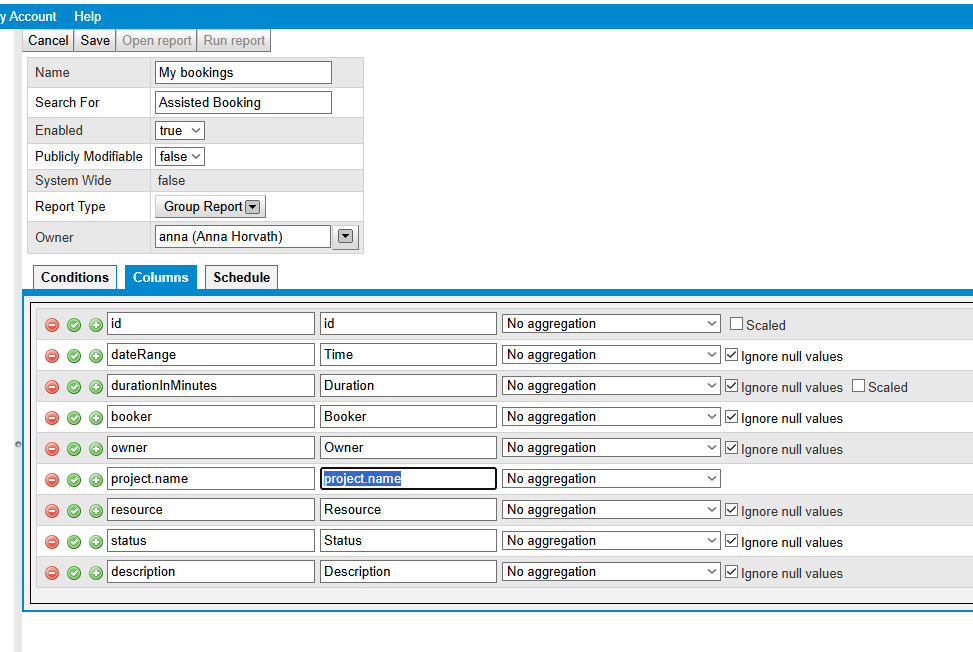Add row after dateRange with green plus icon
973x652 pixels.
coord(96,356)
